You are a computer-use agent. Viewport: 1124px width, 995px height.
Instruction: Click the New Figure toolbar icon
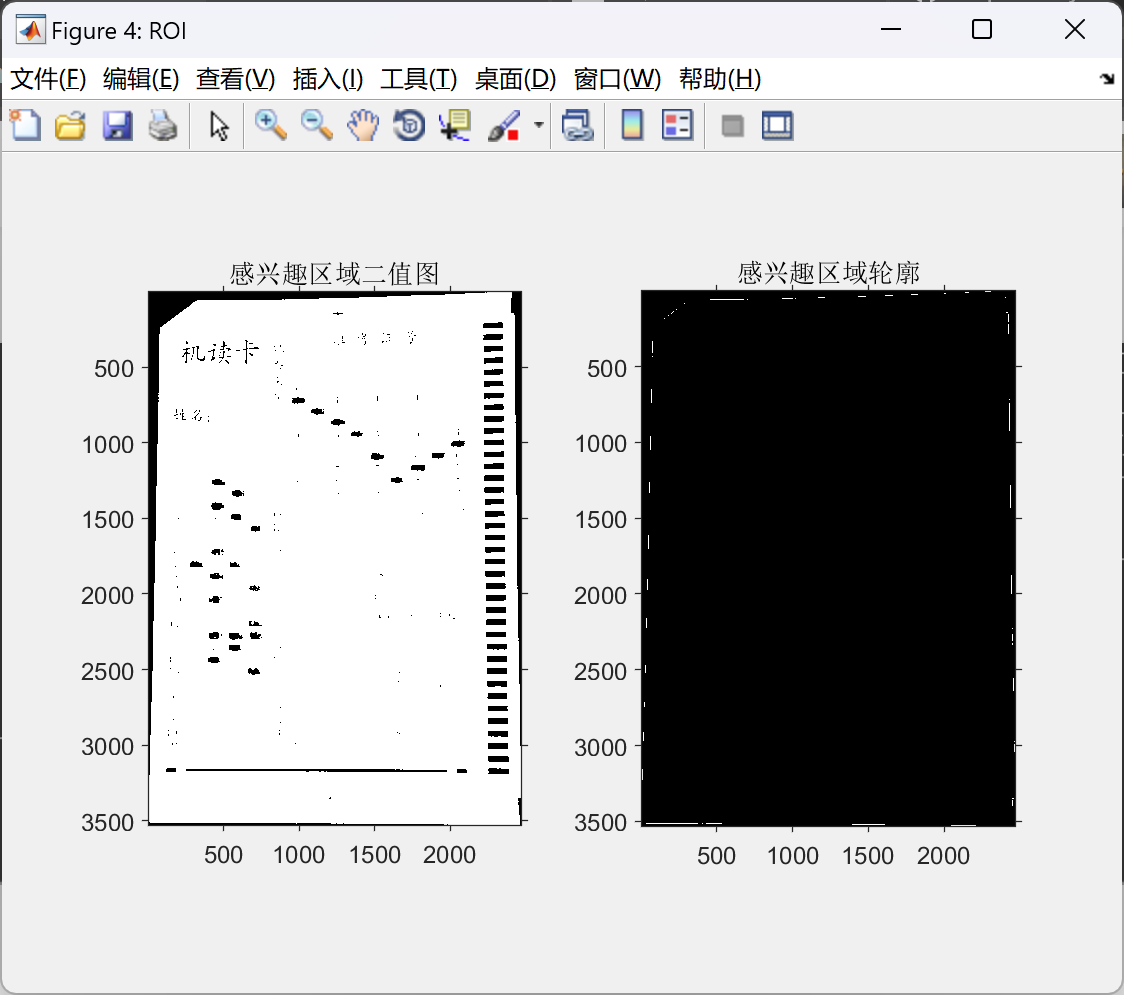coord(26,125)
